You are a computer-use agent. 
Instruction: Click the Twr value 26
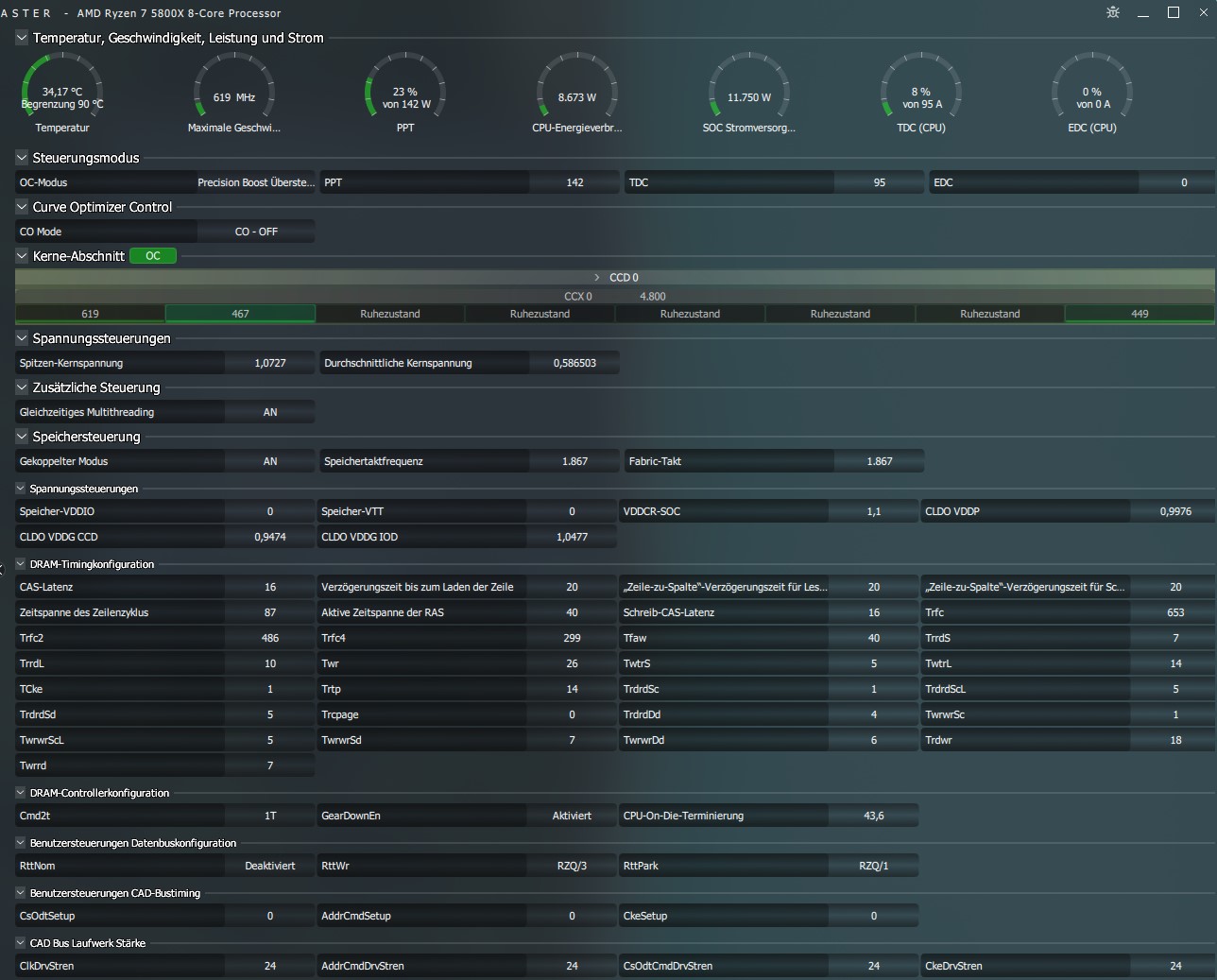coord(572,663)
